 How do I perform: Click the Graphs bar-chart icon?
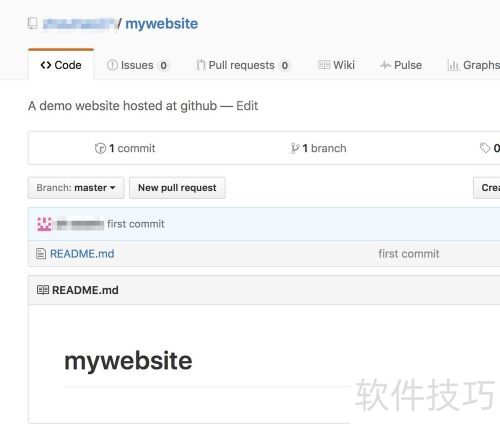point(453,65)
